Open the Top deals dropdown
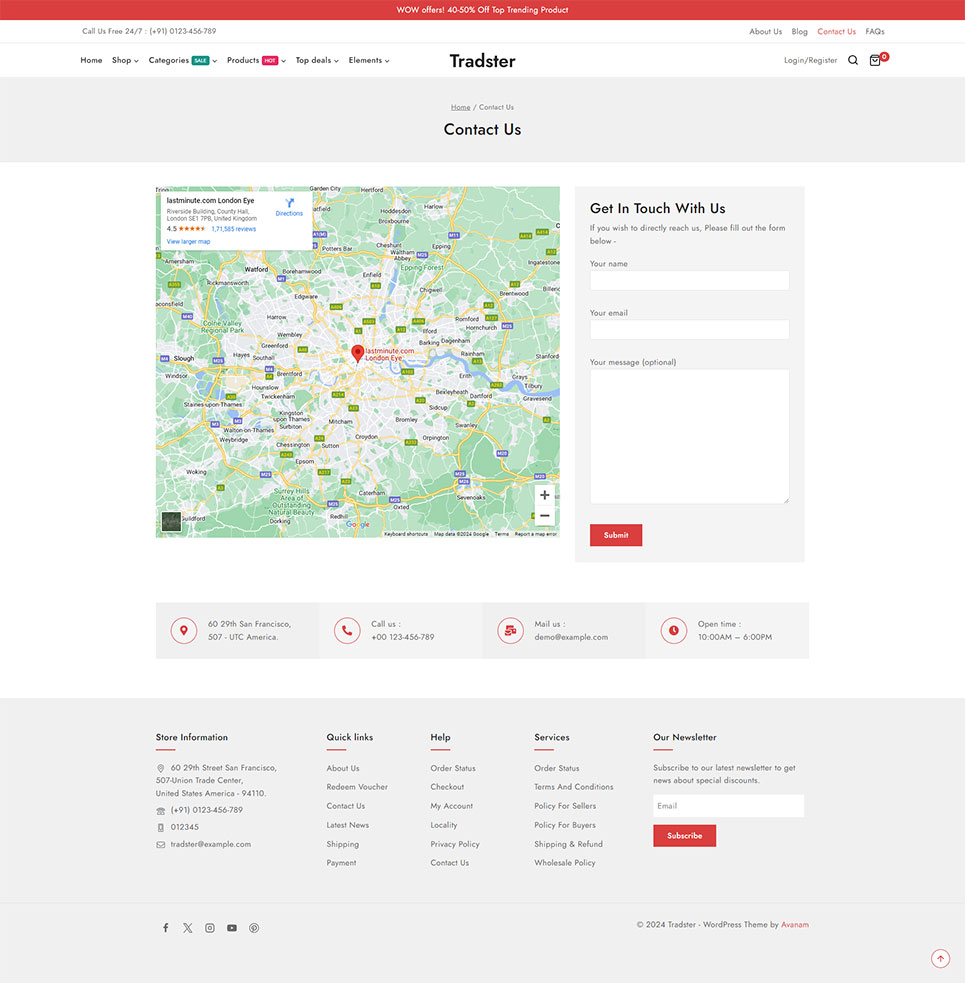Image resolution: width=965 pixels, height=984 pixels. click(x=317, y=60)
